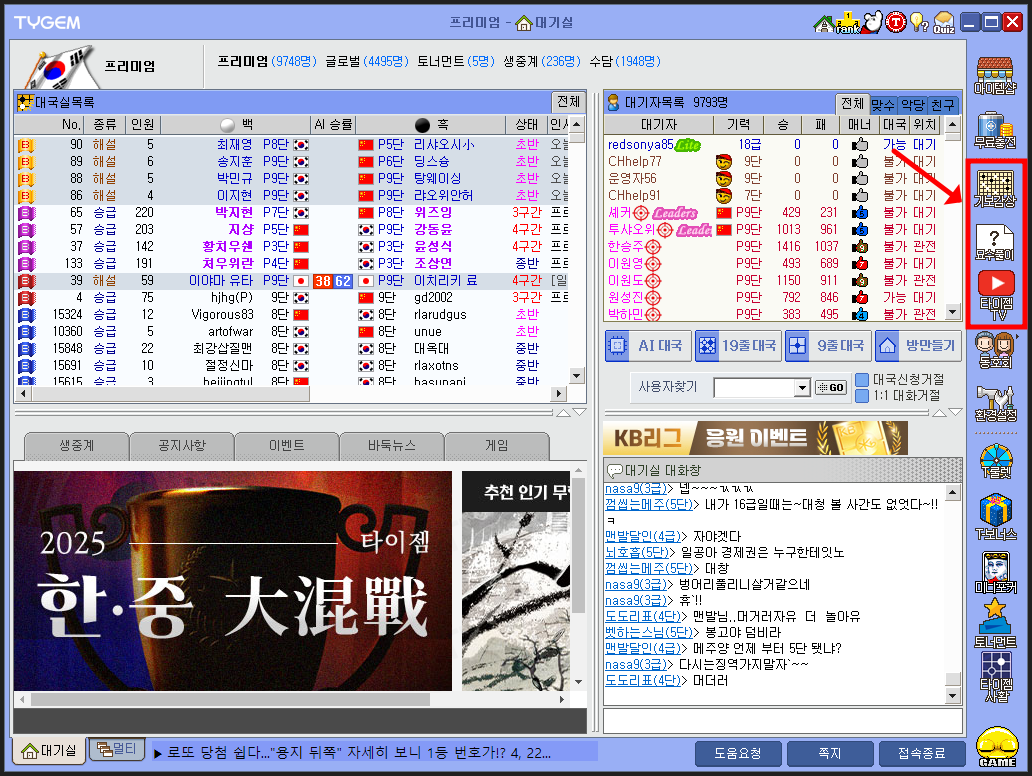The width and height of the screenshot is (1032, 776).
Task: Open the rank podium icon
Action: tap(848, 23)
